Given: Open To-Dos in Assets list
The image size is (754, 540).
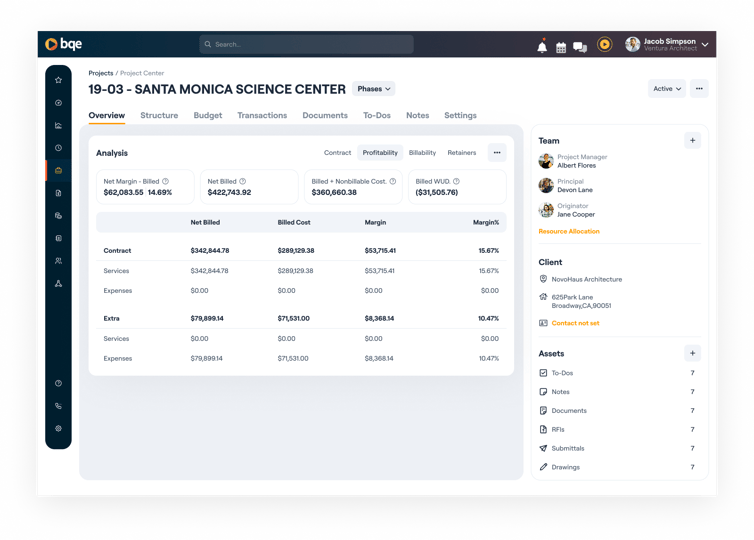Looking at the screenshot, I should (x=617, y=373).
